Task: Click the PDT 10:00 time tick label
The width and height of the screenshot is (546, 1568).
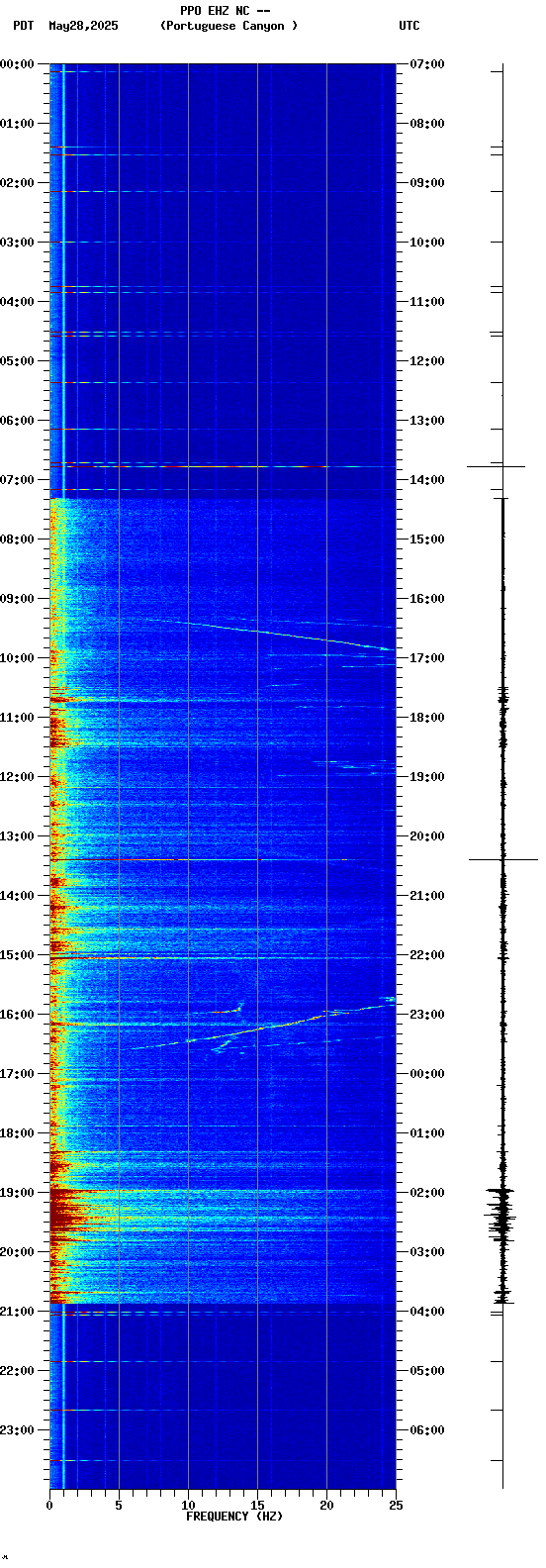Action: tap(18, 658)
